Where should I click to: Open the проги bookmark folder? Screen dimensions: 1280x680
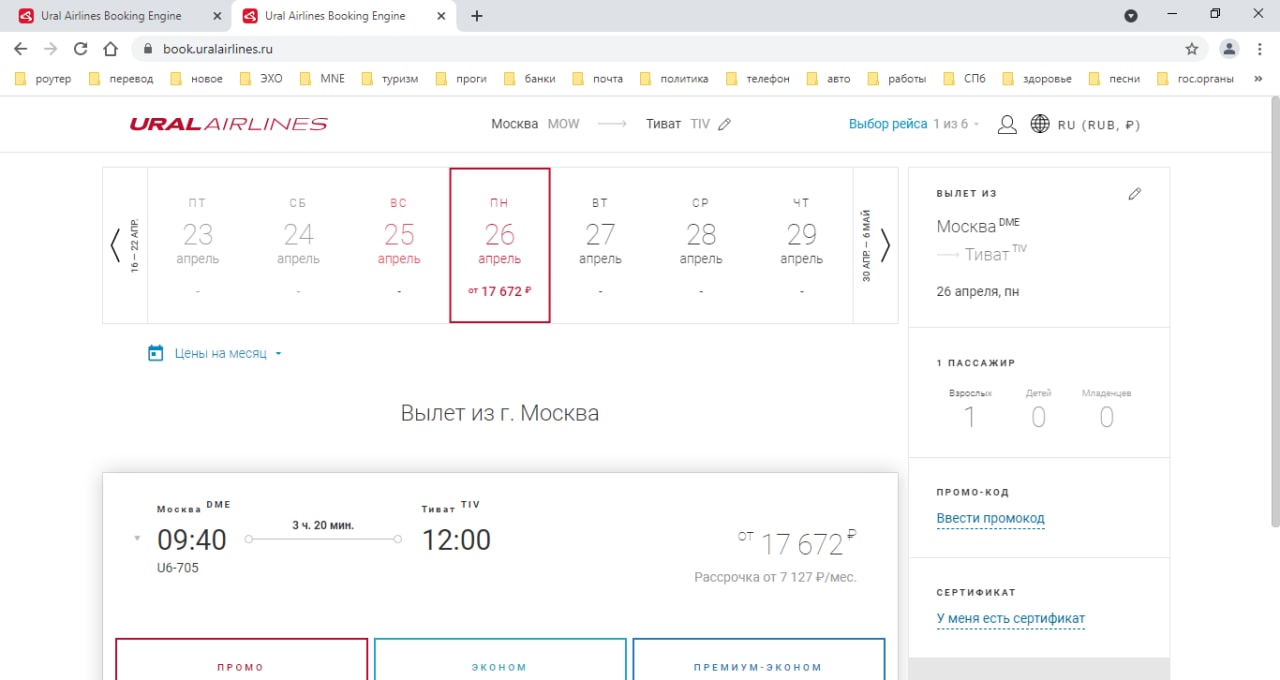[460, 78]
